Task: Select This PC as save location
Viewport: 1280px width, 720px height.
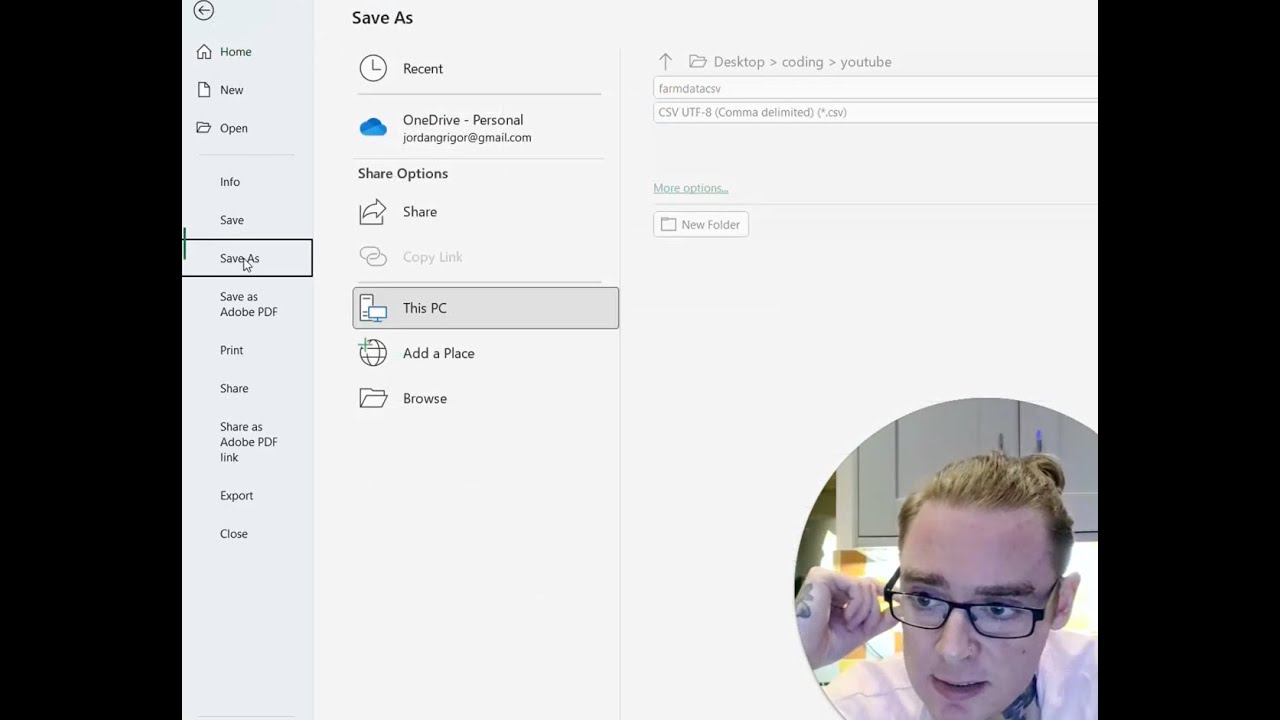Action: 486,308
